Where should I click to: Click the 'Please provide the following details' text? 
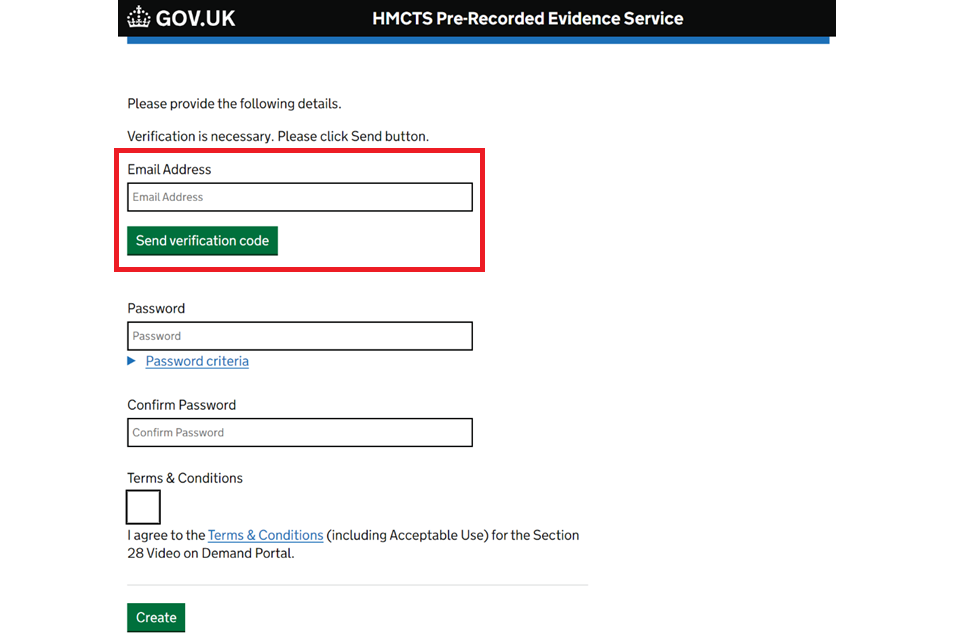(x=234, y=103)
